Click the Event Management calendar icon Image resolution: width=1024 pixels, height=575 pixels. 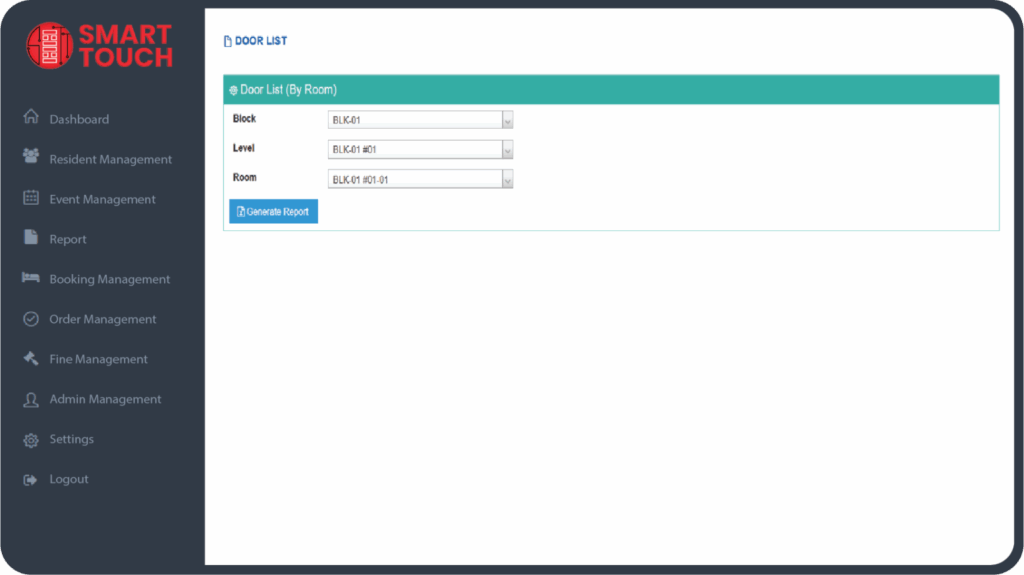pyautogui.click(x=31, y=198)
